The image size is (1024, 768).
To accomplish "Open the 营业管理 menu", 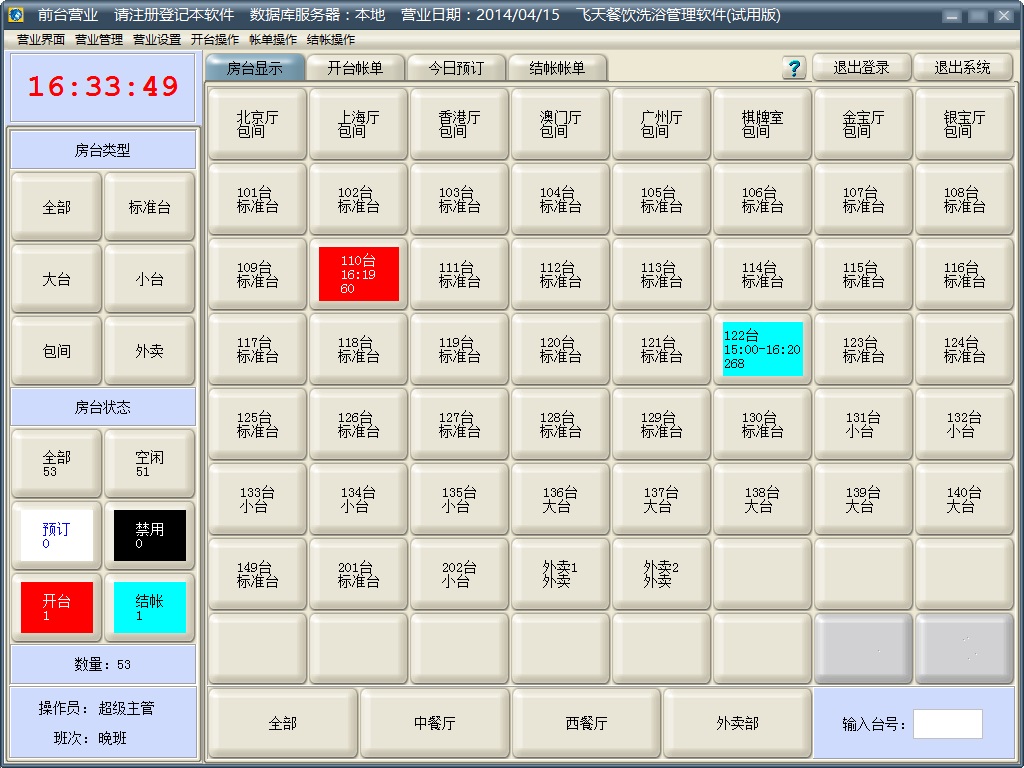I will pyautogui.click(x=99, y=40).
